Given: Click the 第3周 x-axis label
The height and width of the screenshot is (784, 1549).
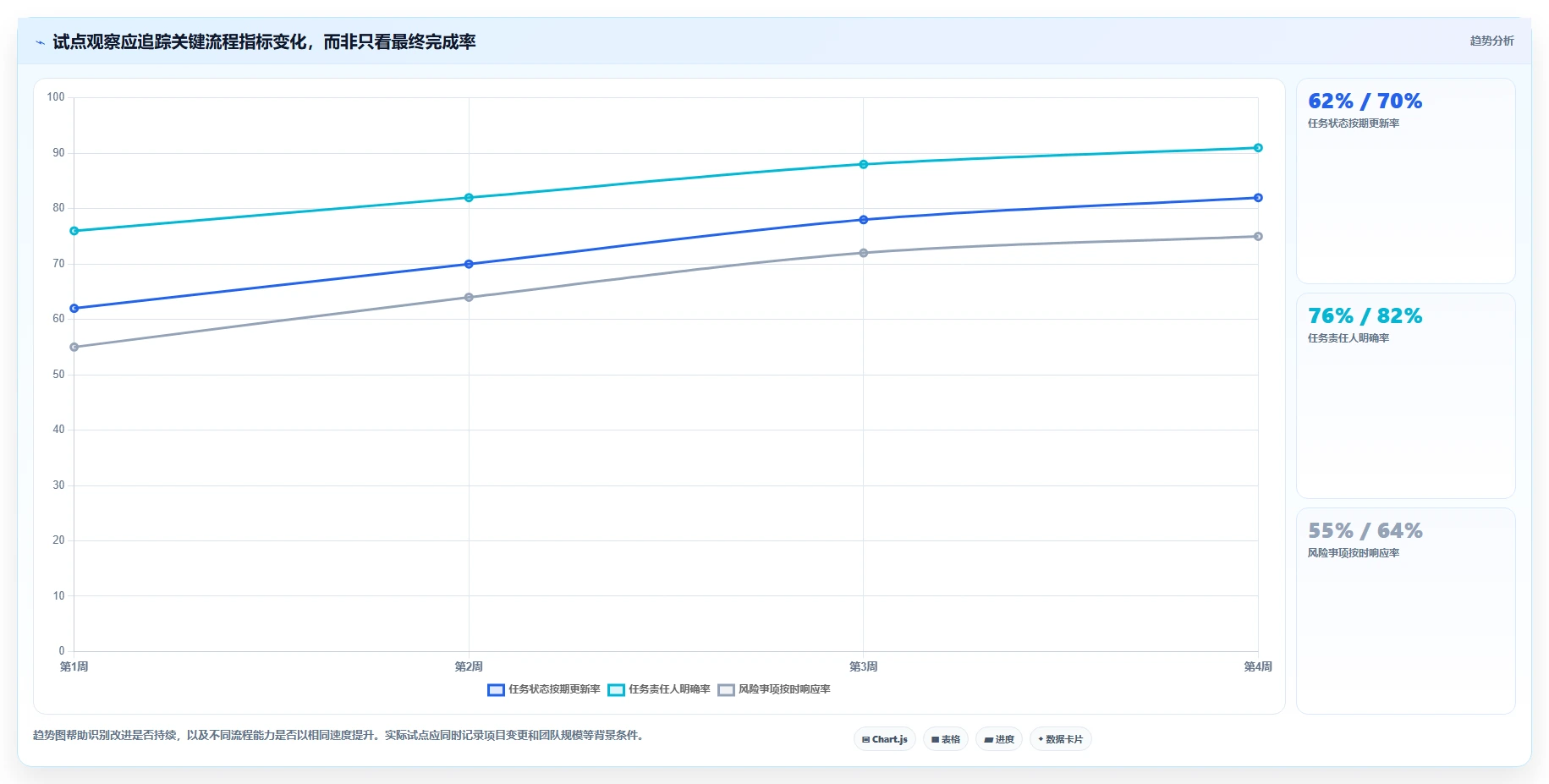Looking at the screenshot, I should [x=864, y=667].
